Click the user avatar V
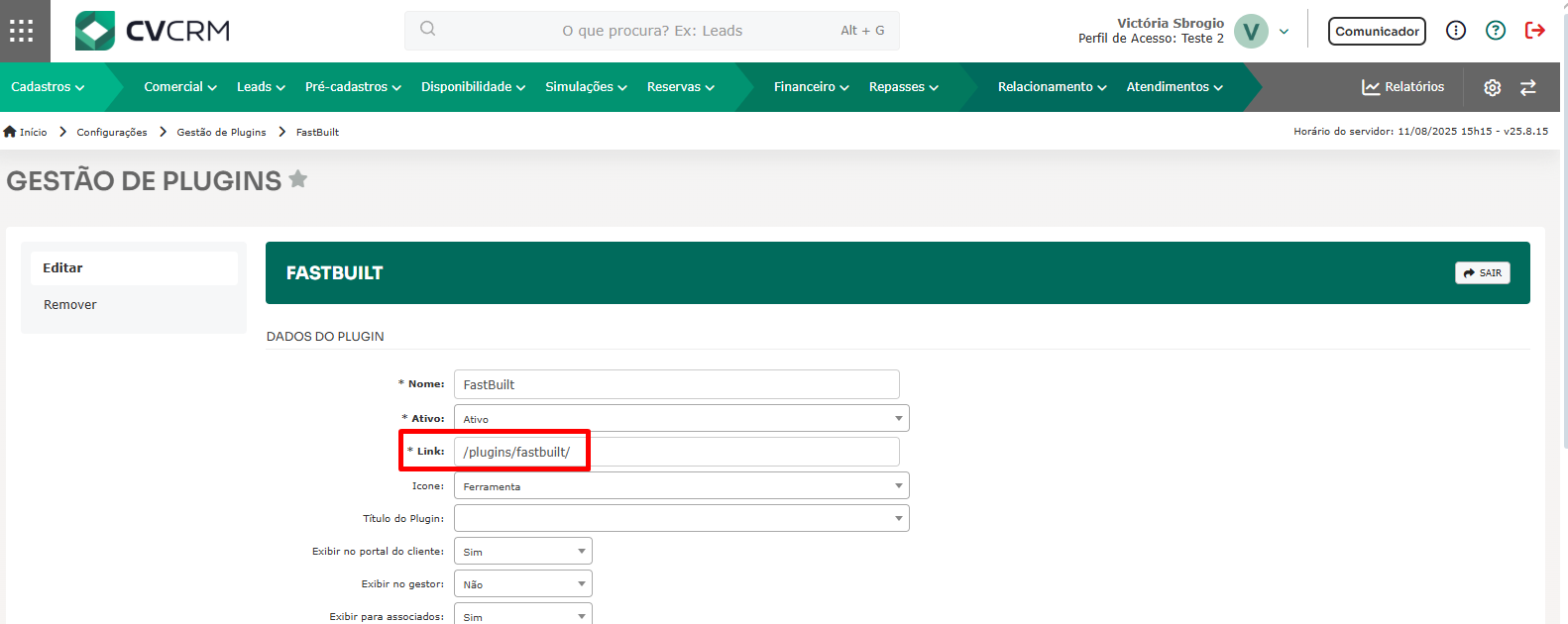 coord(1251,31)
